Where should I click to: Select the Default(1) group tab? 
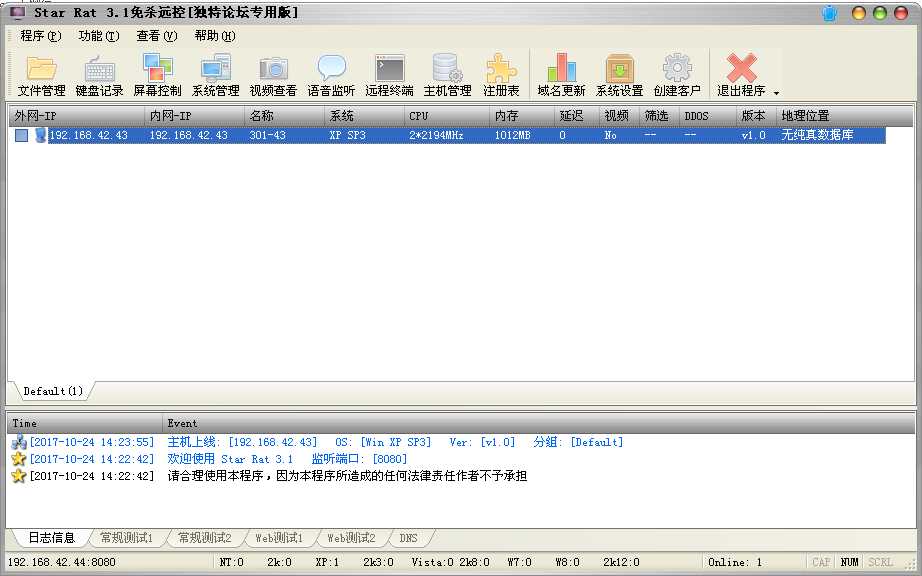[53, 391]
